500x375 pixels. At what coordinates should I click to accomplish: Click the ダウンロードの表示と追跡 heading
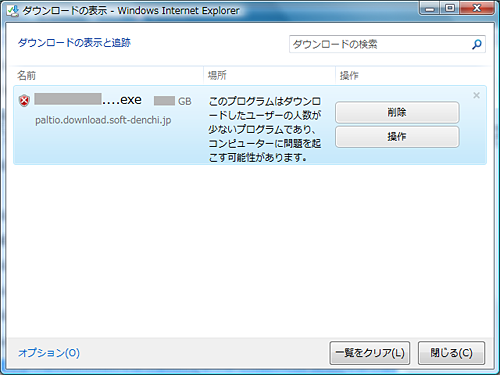tap(74, 43)
